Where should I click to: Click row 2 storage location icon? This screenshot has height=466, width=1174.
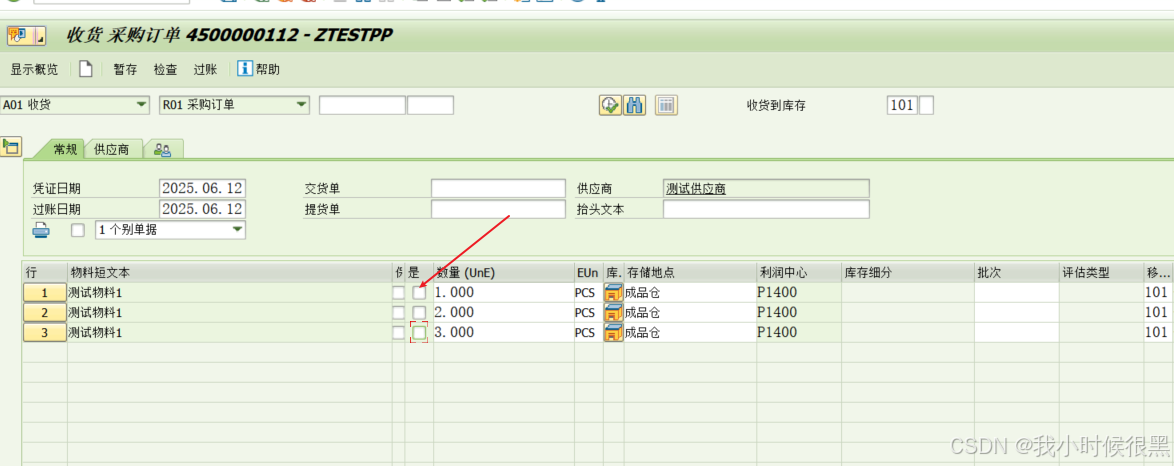coord(613,312)
